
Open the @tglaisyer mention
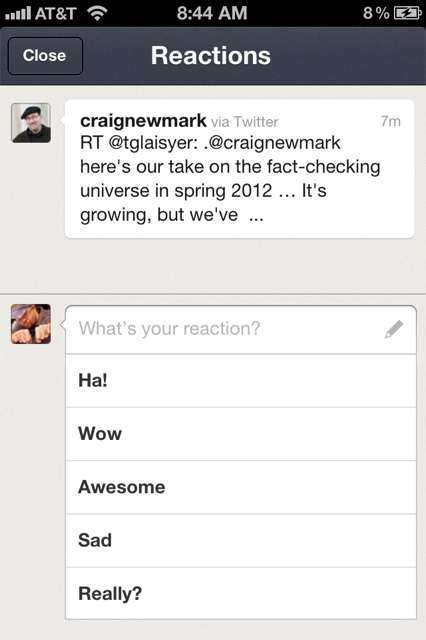(153, 143)
